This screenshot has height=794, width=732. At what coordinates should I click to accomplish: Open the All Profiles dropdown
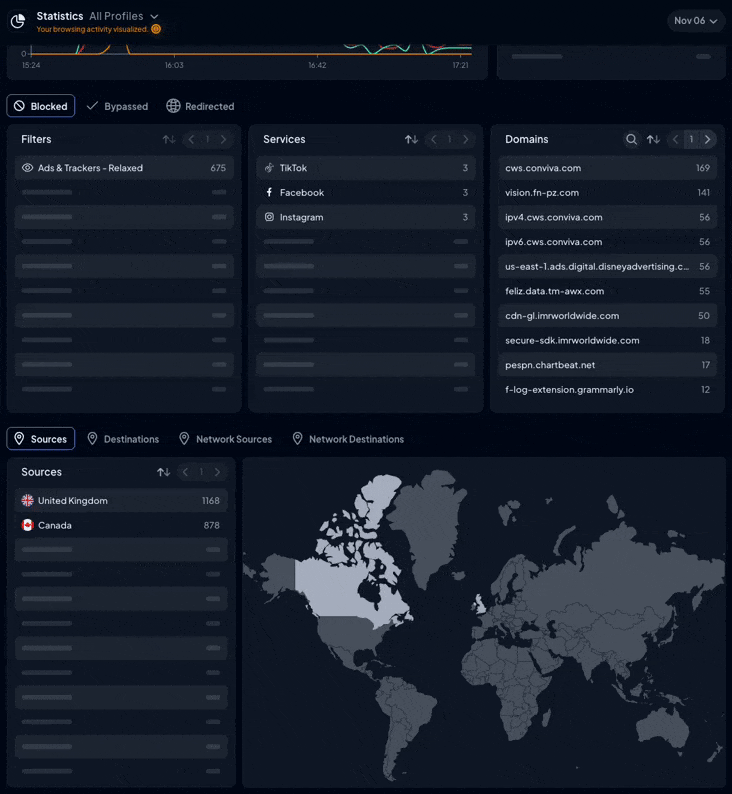point(124,16)
